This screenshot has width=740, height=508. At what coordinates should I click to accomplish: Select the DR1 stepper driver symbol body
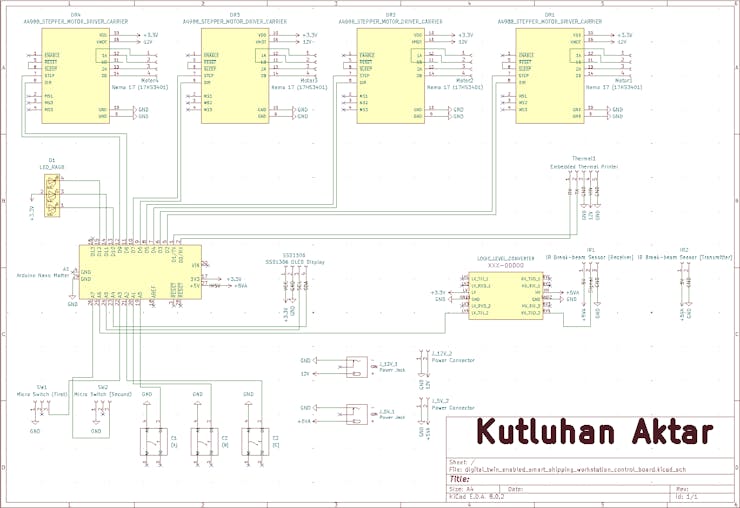(550, 76)
